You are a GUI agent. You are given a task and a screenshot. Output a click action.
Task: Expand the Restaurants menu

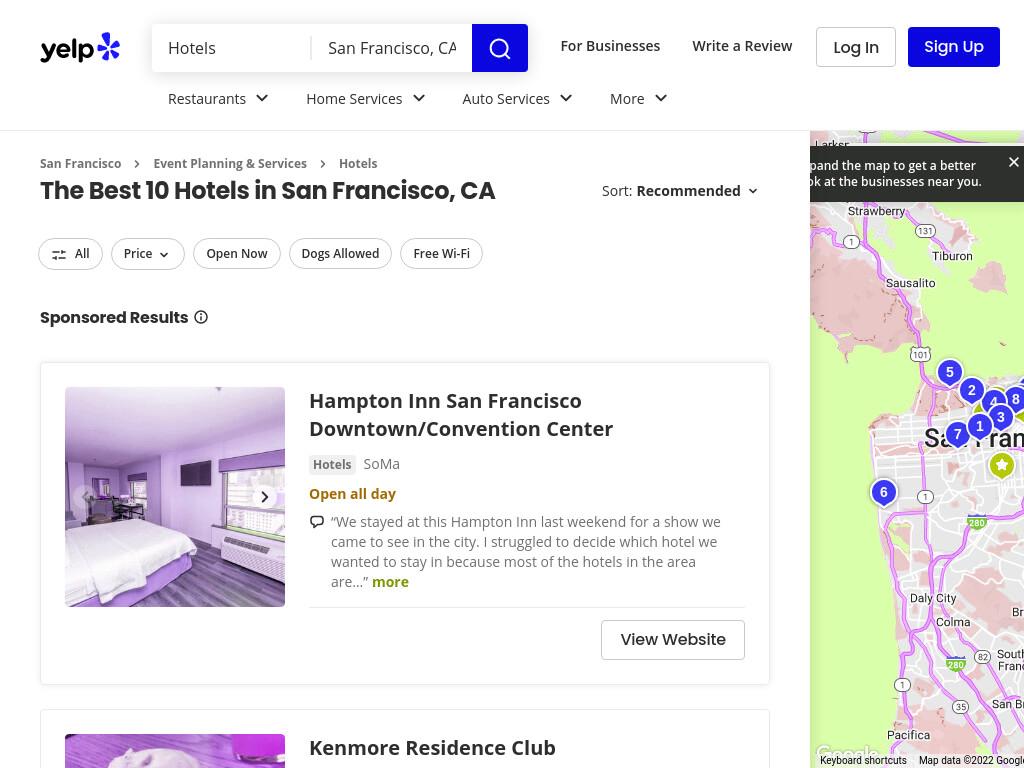[218, 99]
